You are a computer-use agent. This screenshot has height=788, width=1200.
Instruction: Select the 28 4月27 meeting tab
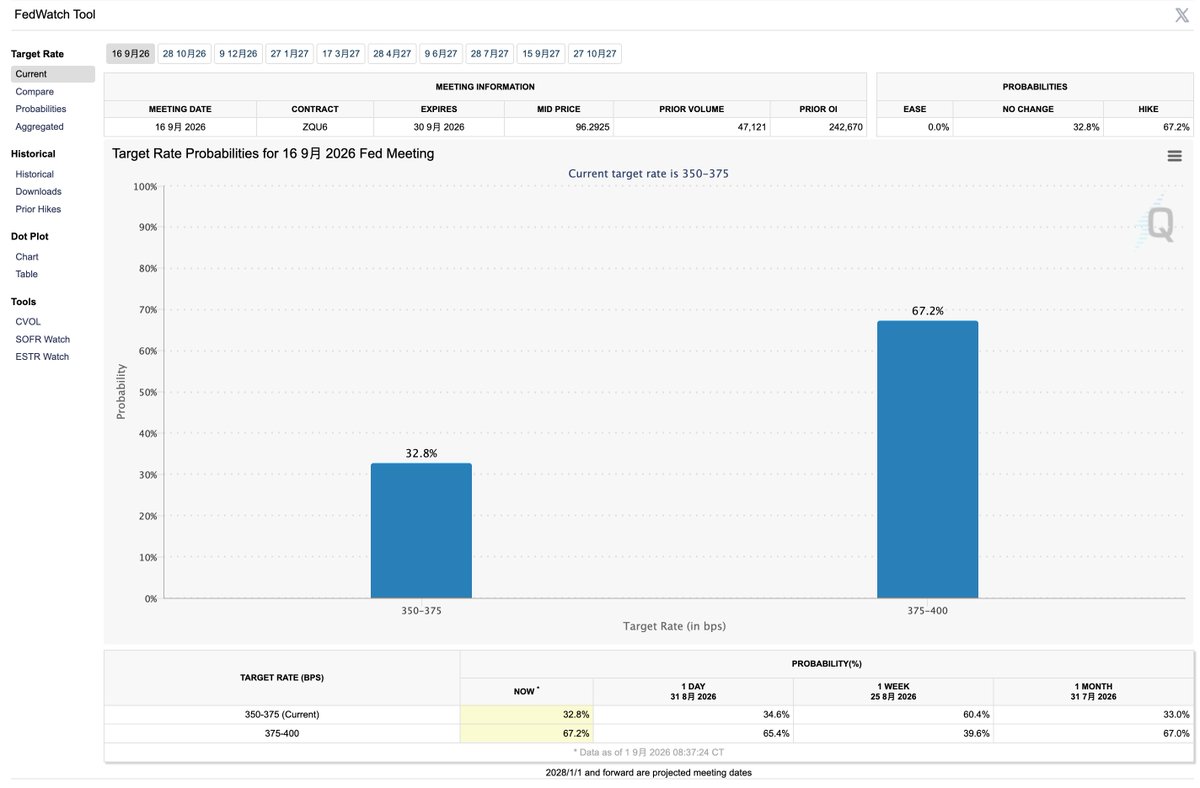(392, 54)
